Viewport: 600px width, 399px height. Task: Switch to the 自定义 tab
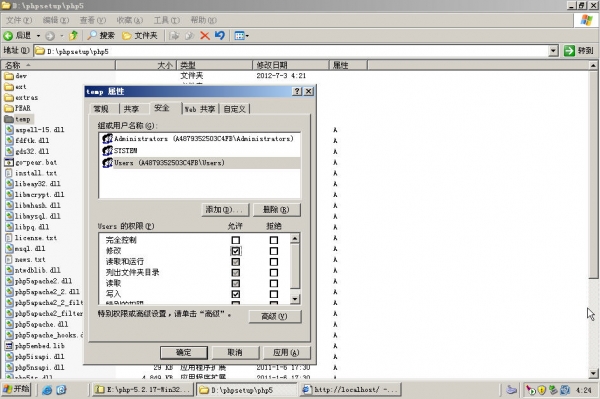(235, 109)
